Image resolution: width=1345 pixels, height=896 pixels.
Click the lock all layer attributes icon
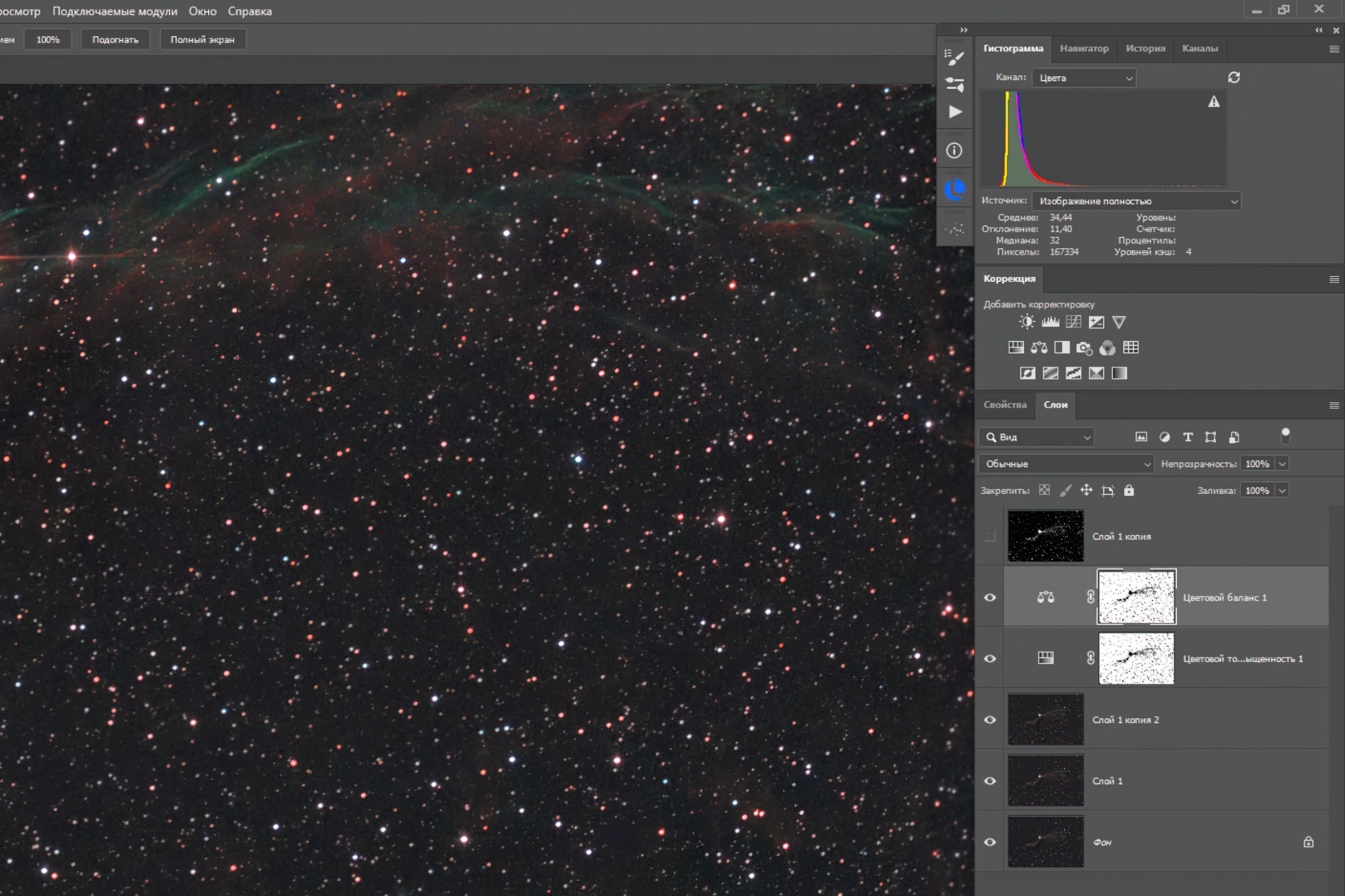1129,490
